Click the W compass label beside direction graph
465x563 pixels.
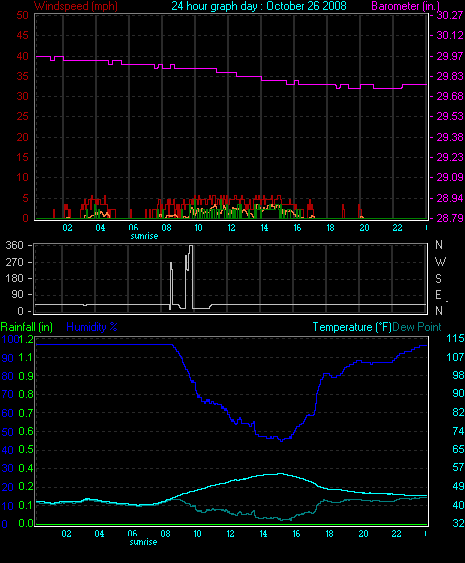click(x=440, y=262)
